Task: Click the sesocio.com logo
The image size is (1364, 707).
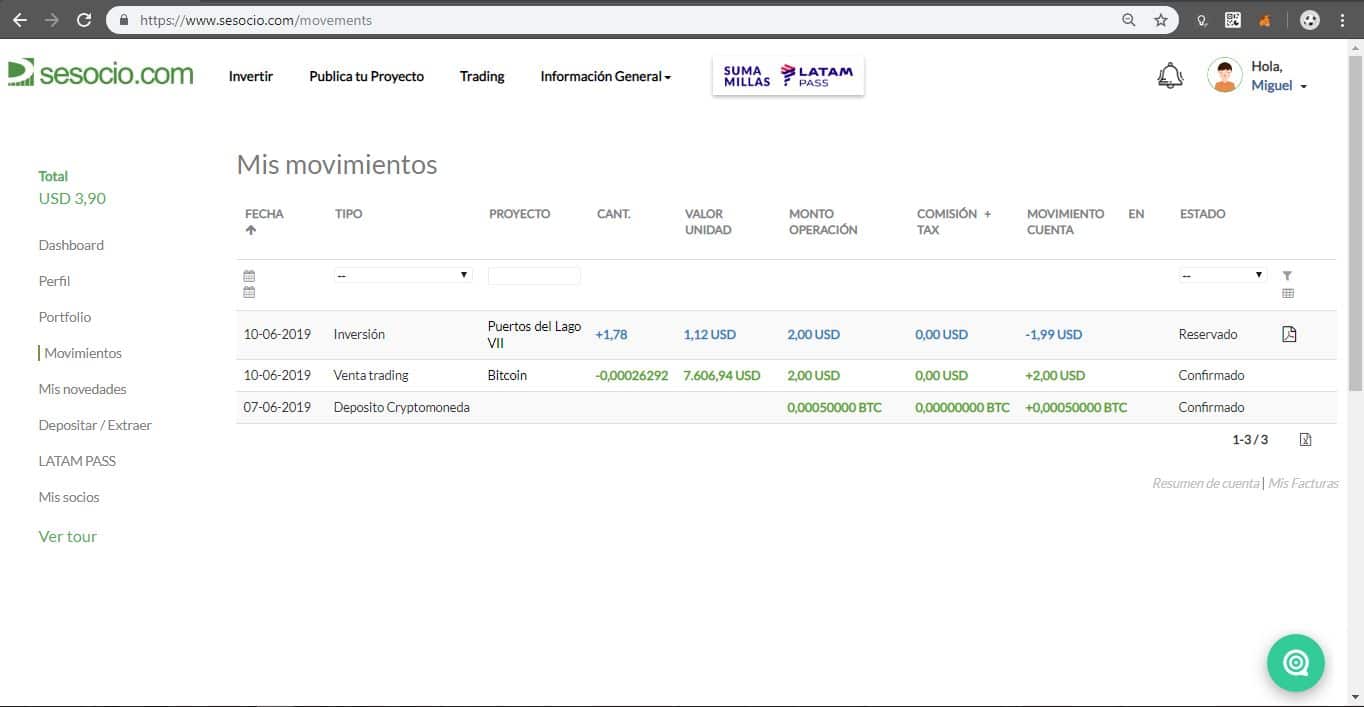Action: point(100,72)
